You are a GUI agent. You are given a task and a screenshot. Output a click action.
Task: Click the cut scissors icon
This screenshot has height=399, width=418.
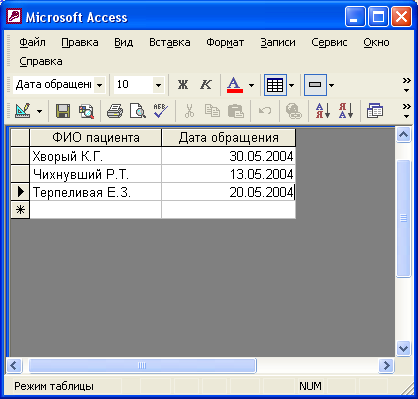coord(189,111)
